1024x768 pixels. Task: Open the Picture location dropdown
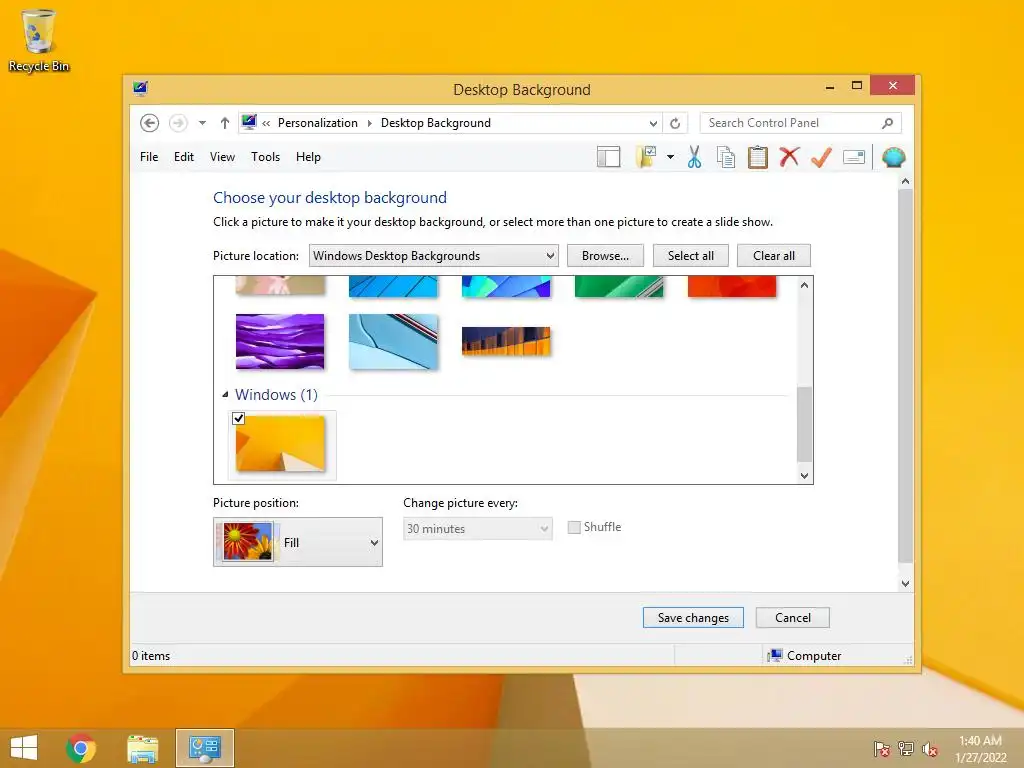pos(433,255)
